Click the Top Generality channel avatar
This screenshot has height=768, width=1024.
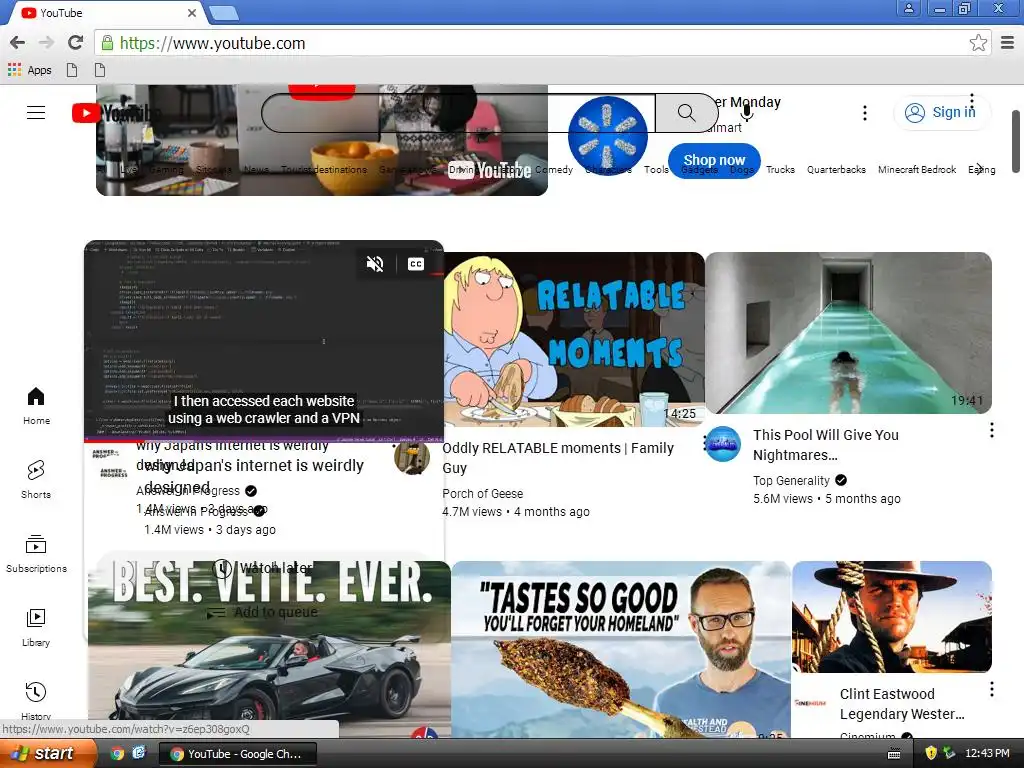click(724, 444)
